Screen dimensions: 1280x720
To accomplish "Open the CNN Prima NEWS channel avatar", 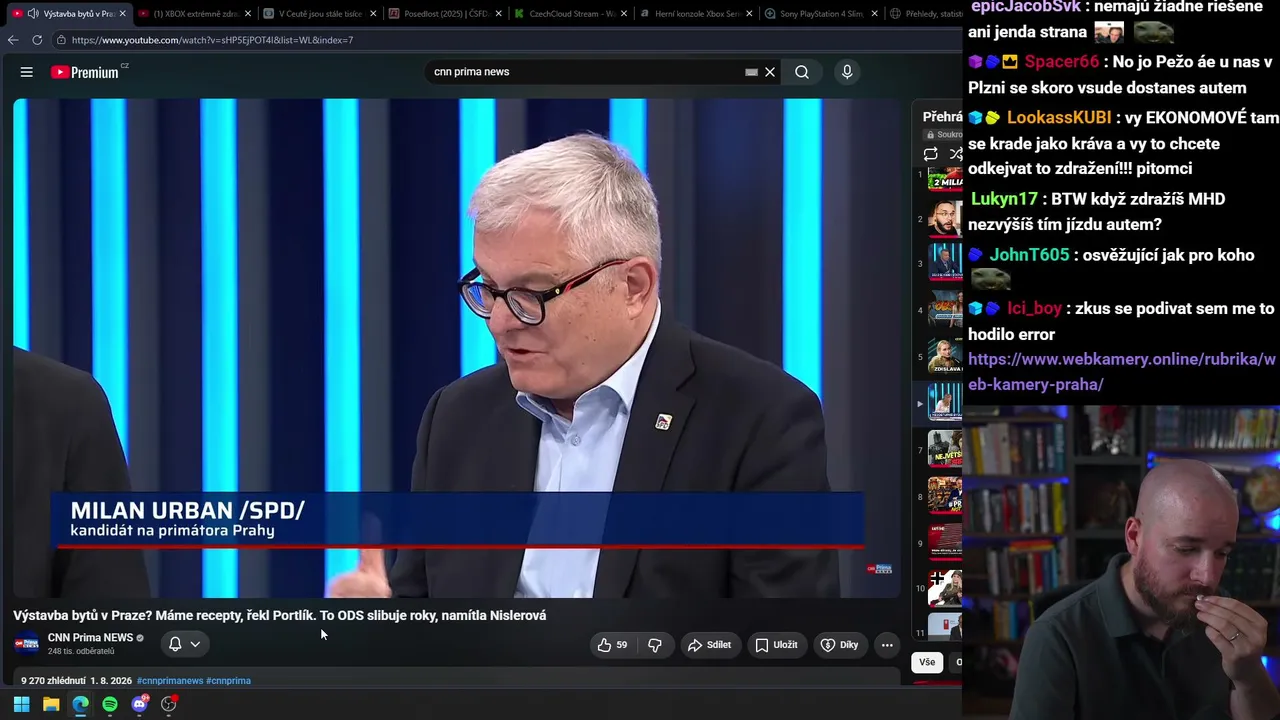I will pyautogui.click(x=27, y=644).
